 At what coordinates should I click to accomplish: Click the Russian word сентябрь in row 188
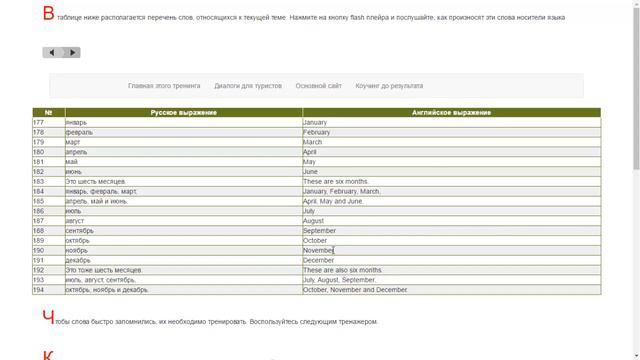(80, 231)
